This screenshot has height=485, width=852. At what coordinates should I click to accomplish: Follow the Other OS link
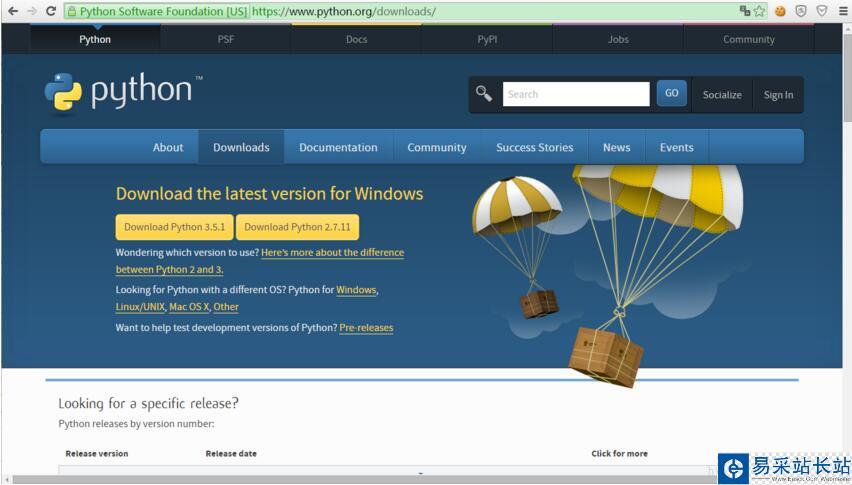click(226, 306)
